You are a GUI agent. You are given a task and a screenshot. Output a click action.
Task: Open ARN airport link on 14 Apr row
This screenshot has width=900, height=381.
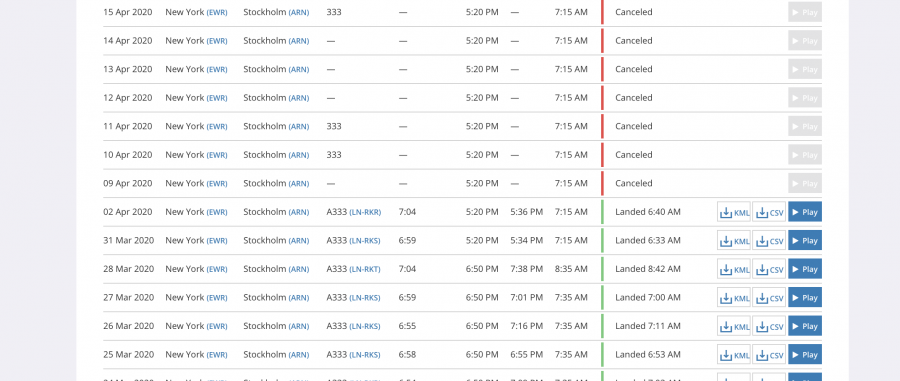point(298,41)
